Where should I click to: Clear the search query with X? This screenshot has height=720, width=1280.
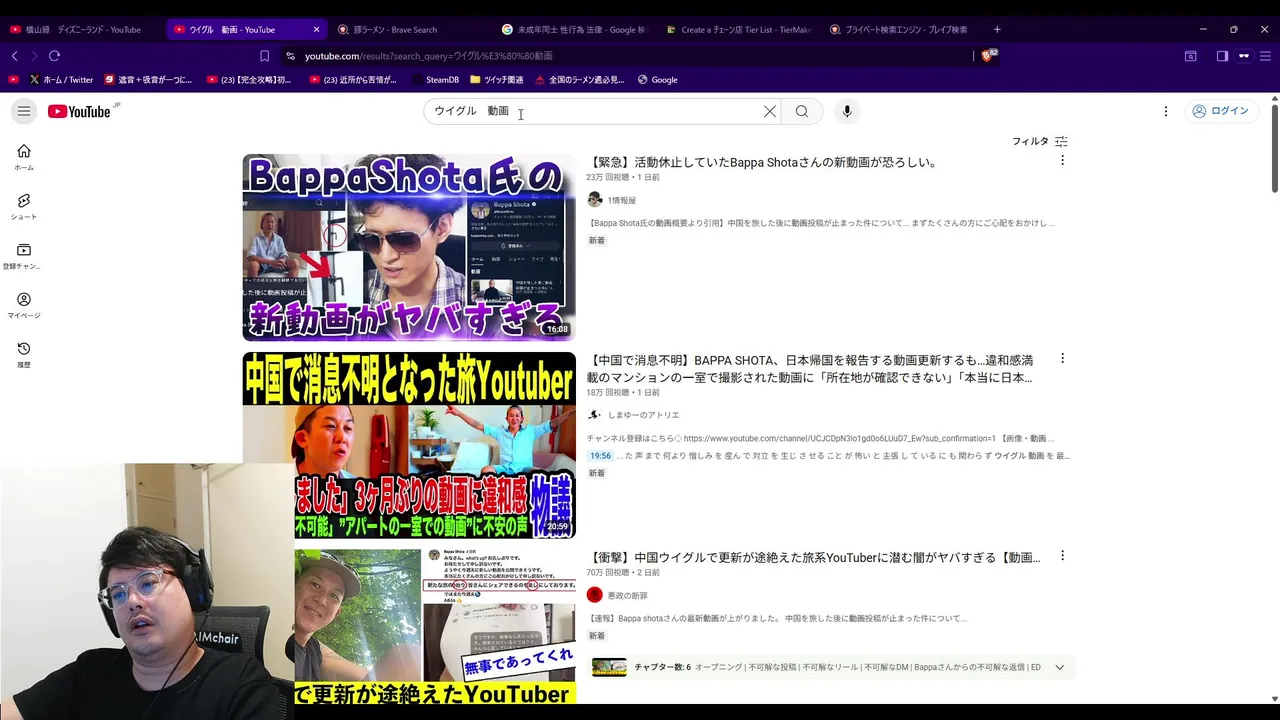(770, 111)
